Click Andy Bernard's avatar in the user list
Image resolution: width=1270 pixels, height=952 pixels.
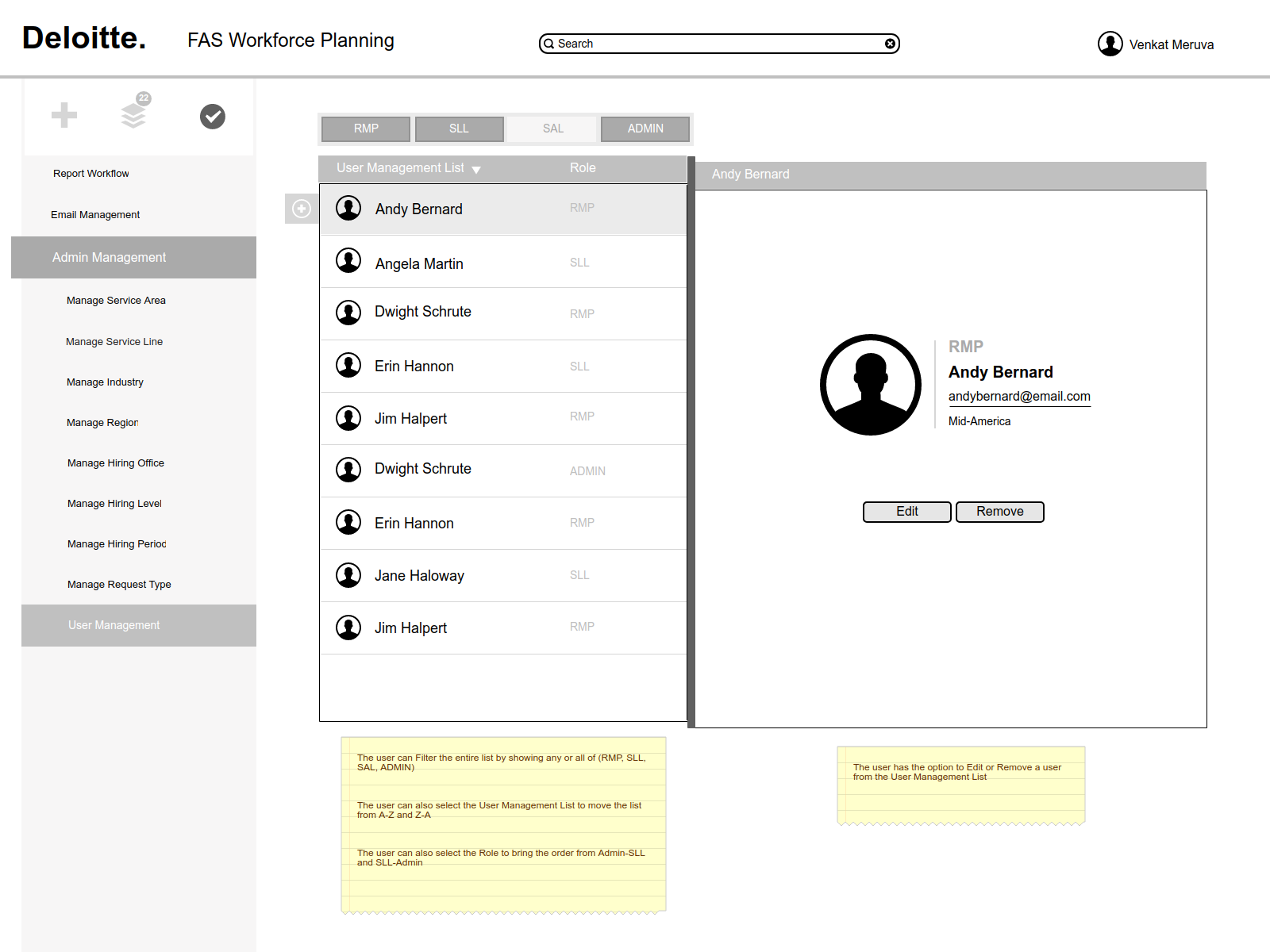click(x=348, y=208)
